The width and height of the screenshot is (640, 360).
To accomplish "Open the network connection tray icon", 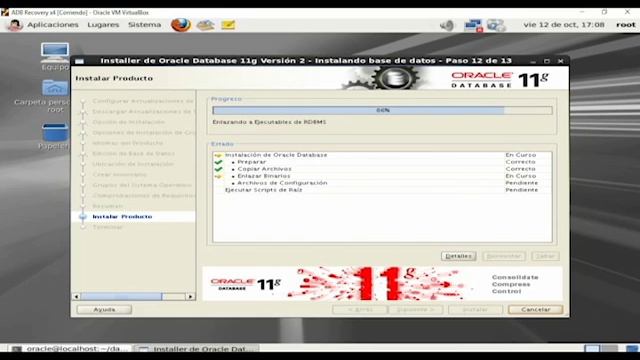I will click(x=473, y=25).
